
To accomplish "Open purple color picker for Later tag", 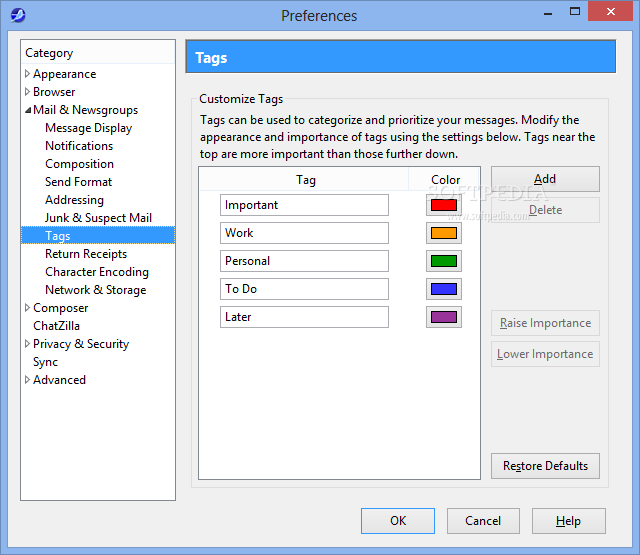I will click(x=444, y=317).
